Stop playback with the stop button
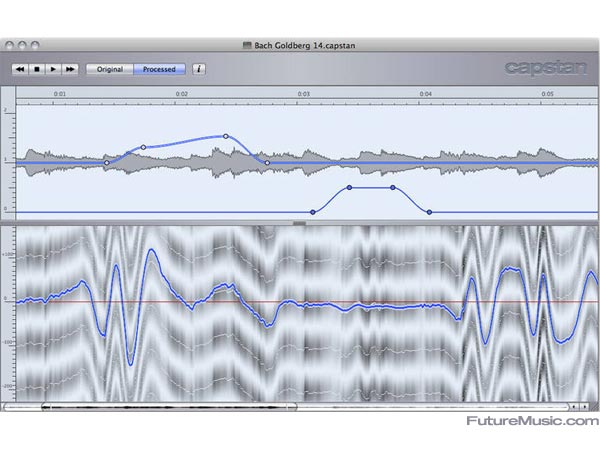Image resolution: width=600 pixels, height=450 pixels. point(37,69)
